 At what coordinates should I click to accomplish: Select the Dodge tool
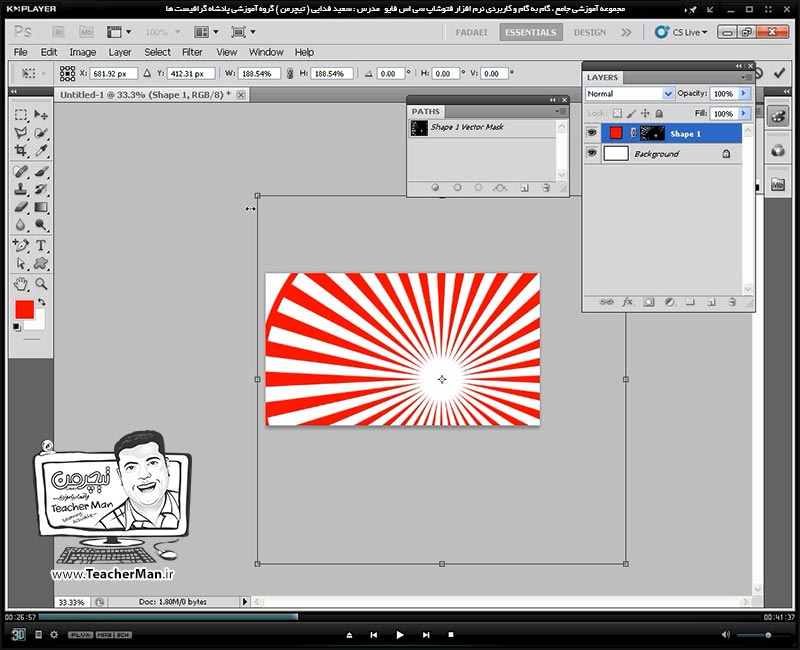[41, 225]
